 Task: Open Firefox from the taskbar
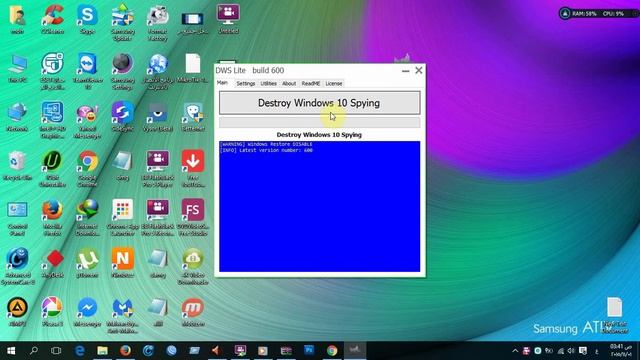click(x=125, y=351)
